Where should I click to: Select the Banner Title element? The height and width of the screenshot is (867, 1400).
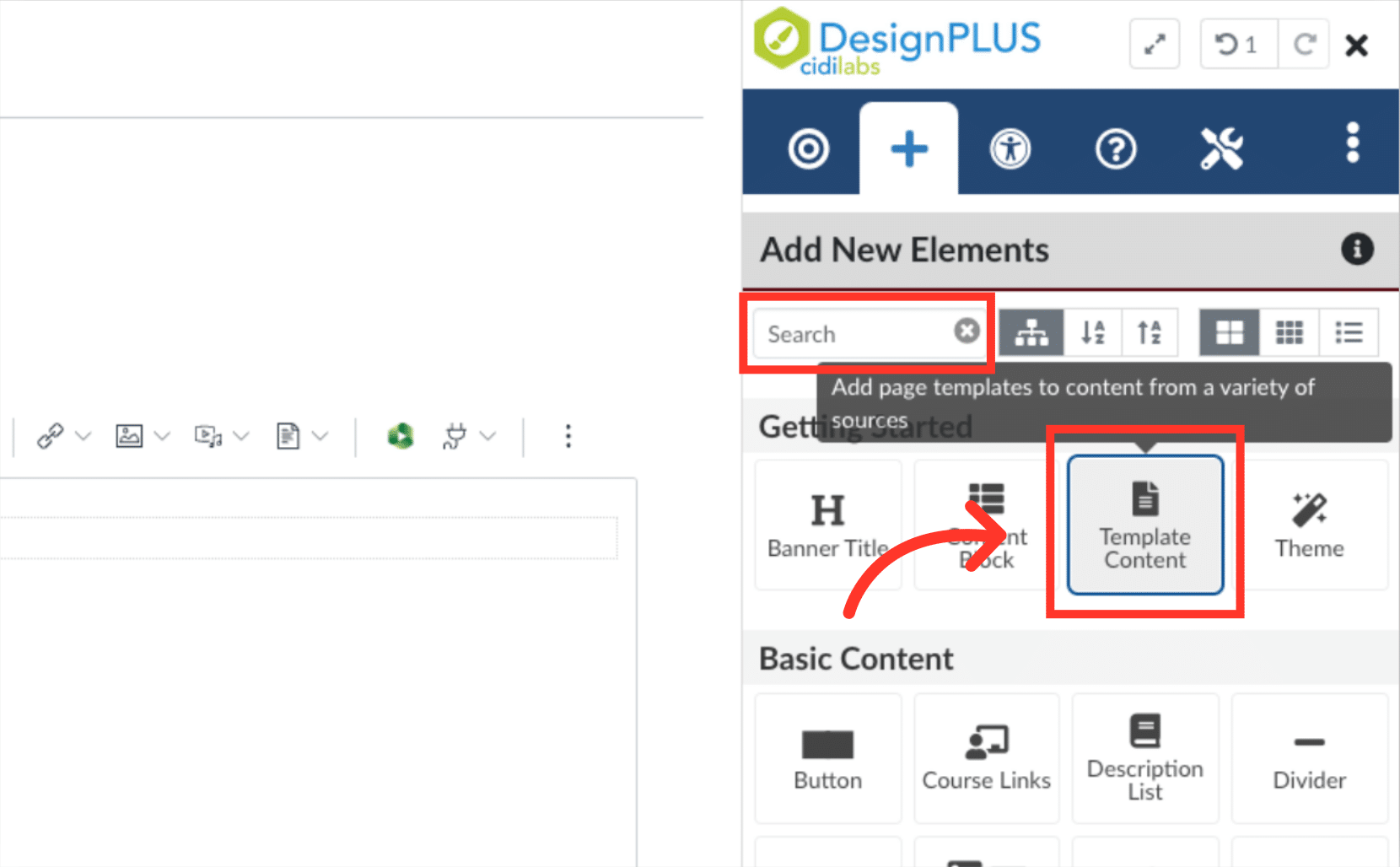827,523
